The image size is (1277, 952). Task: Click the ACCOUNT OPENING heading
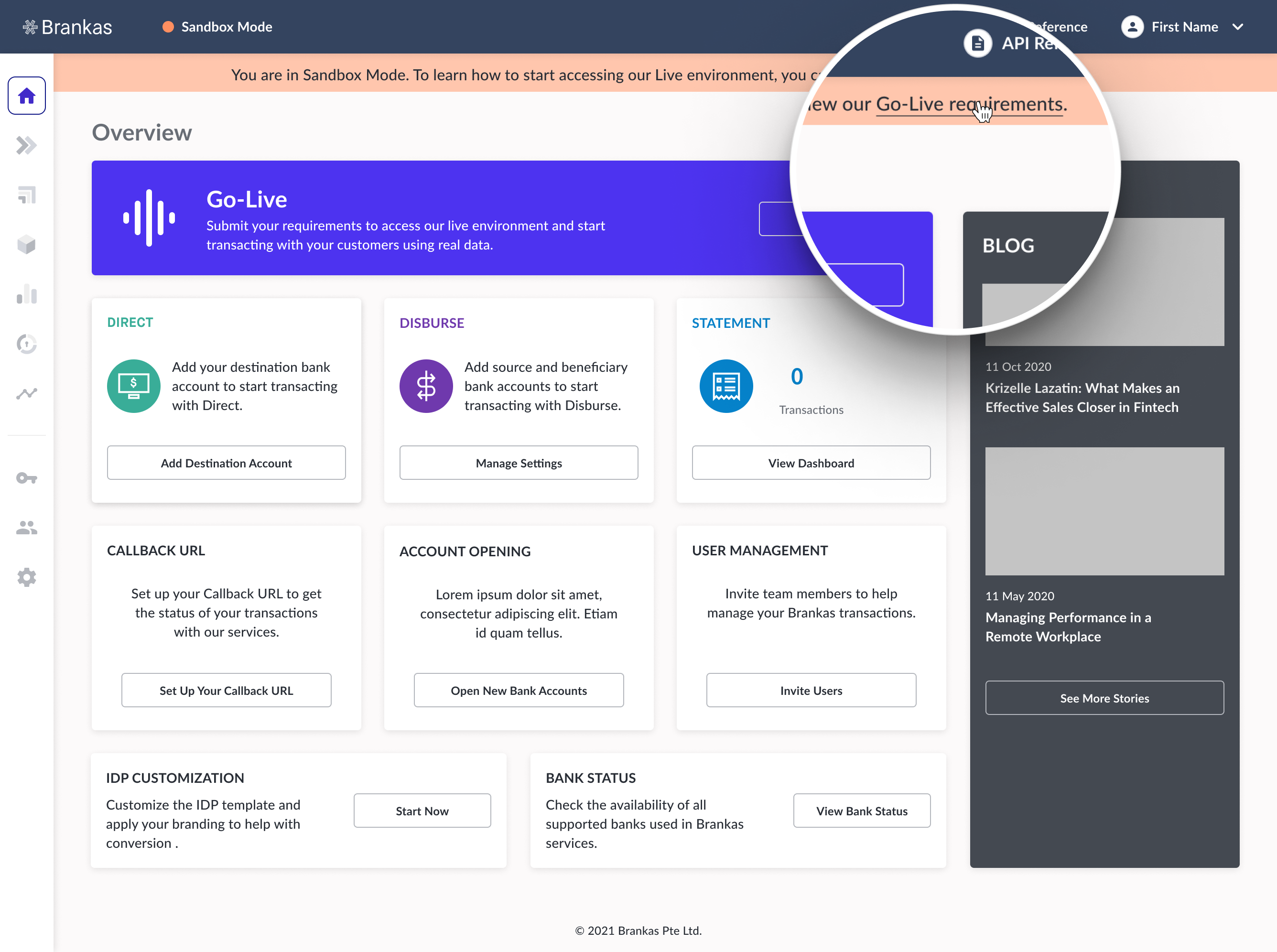[x=465, y=552]
